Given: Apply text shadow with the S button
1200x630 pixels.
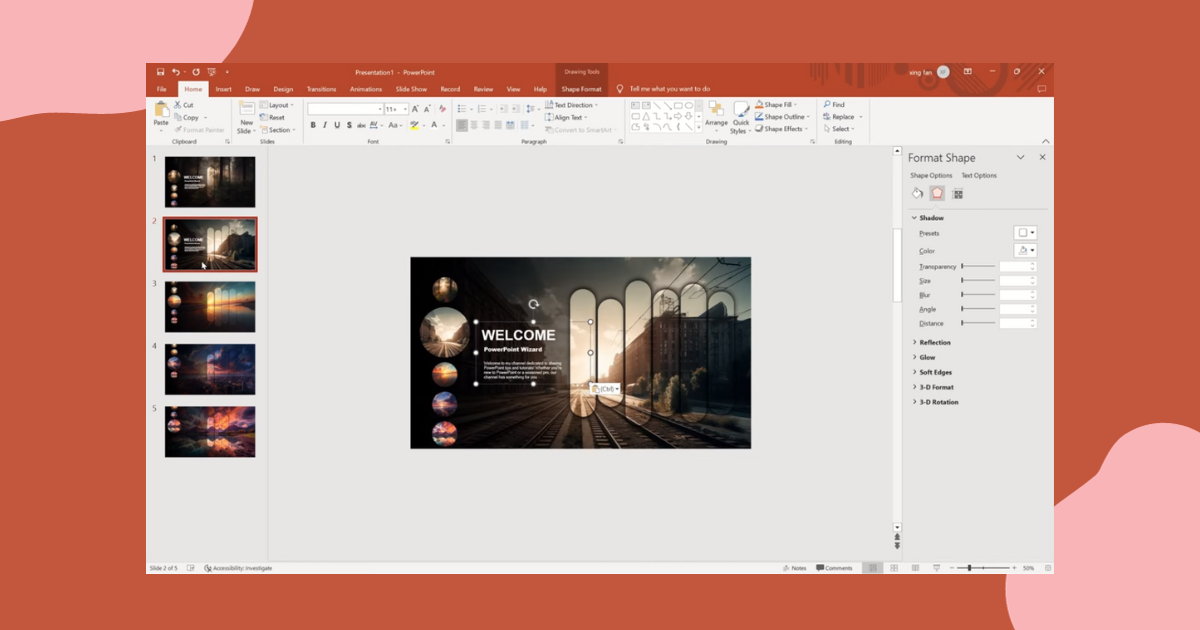Looking at the screenshot, I should (x=349, y=125).
